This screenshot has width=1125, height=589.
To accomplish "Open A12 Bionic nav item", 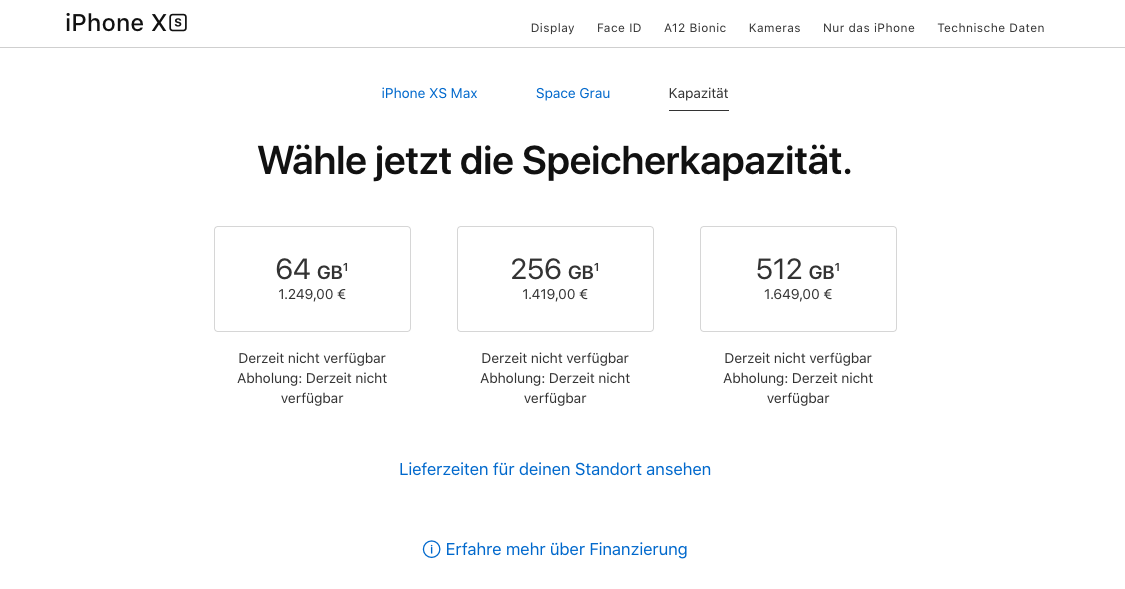I will tap(695, 28).
